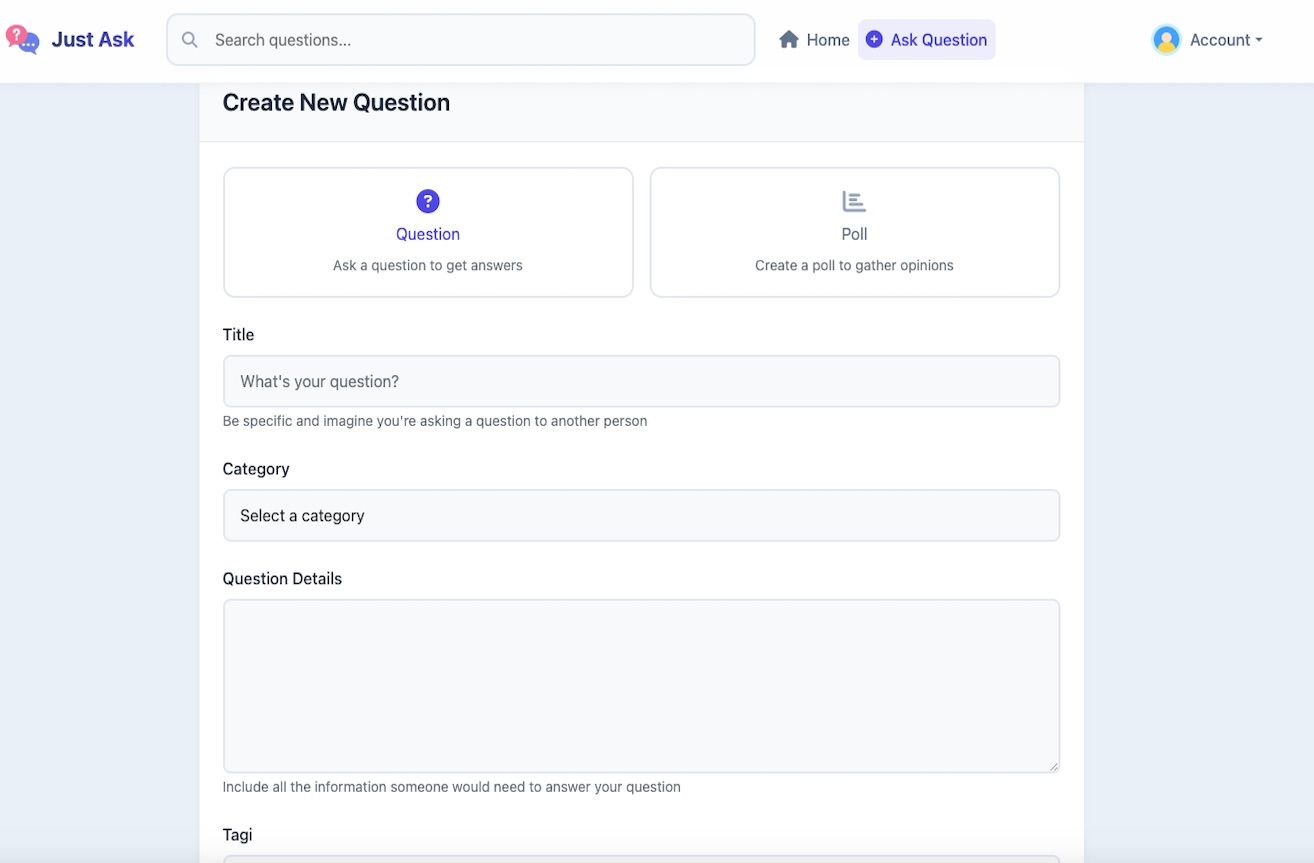Click into the question Title input
Image resolution: width=1314 pixels, height=863 pixels.
click(641, 382)
